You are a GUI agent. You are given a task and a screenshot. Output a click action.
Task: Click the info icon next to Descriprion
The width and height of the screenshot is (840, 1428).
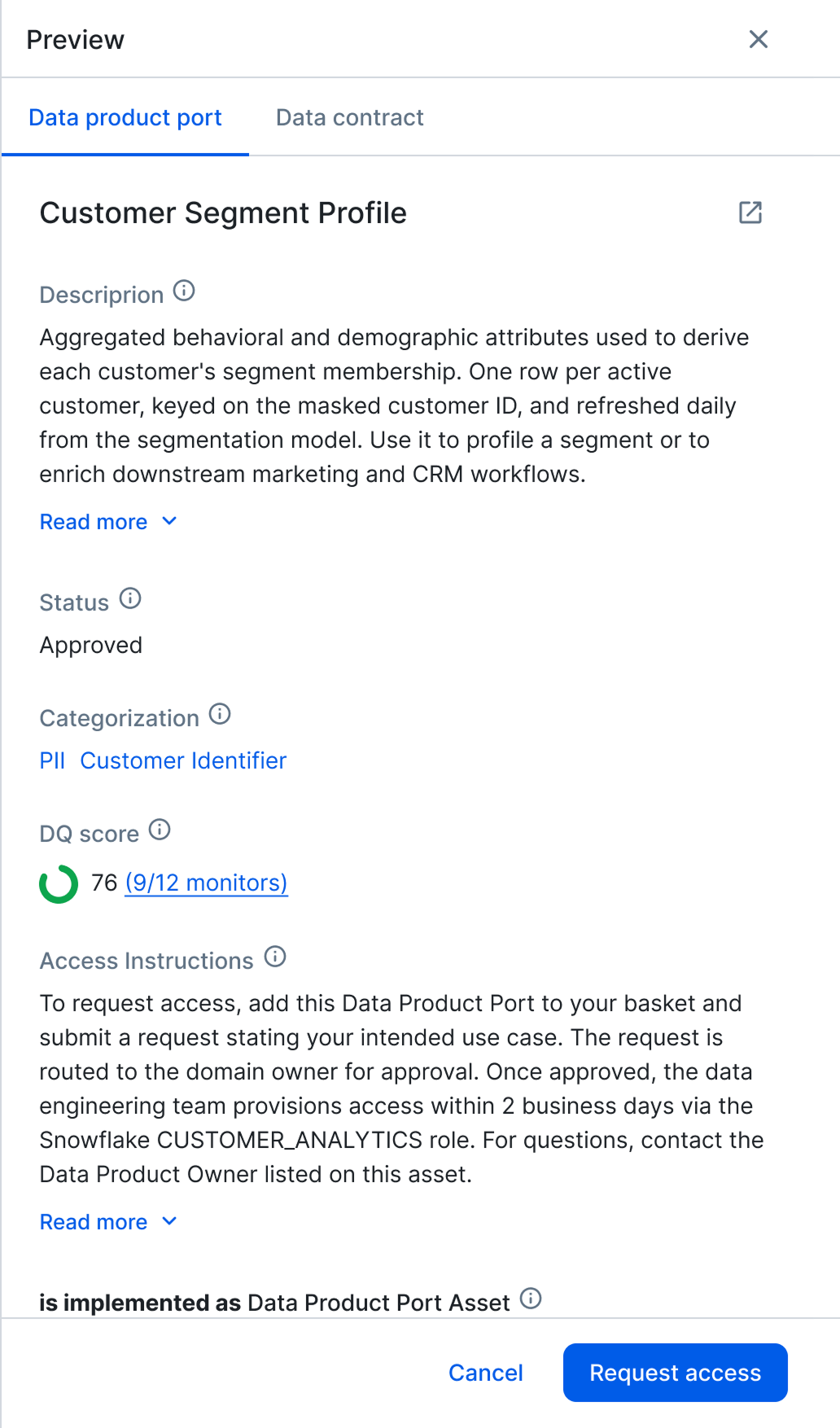click(184, 291)
